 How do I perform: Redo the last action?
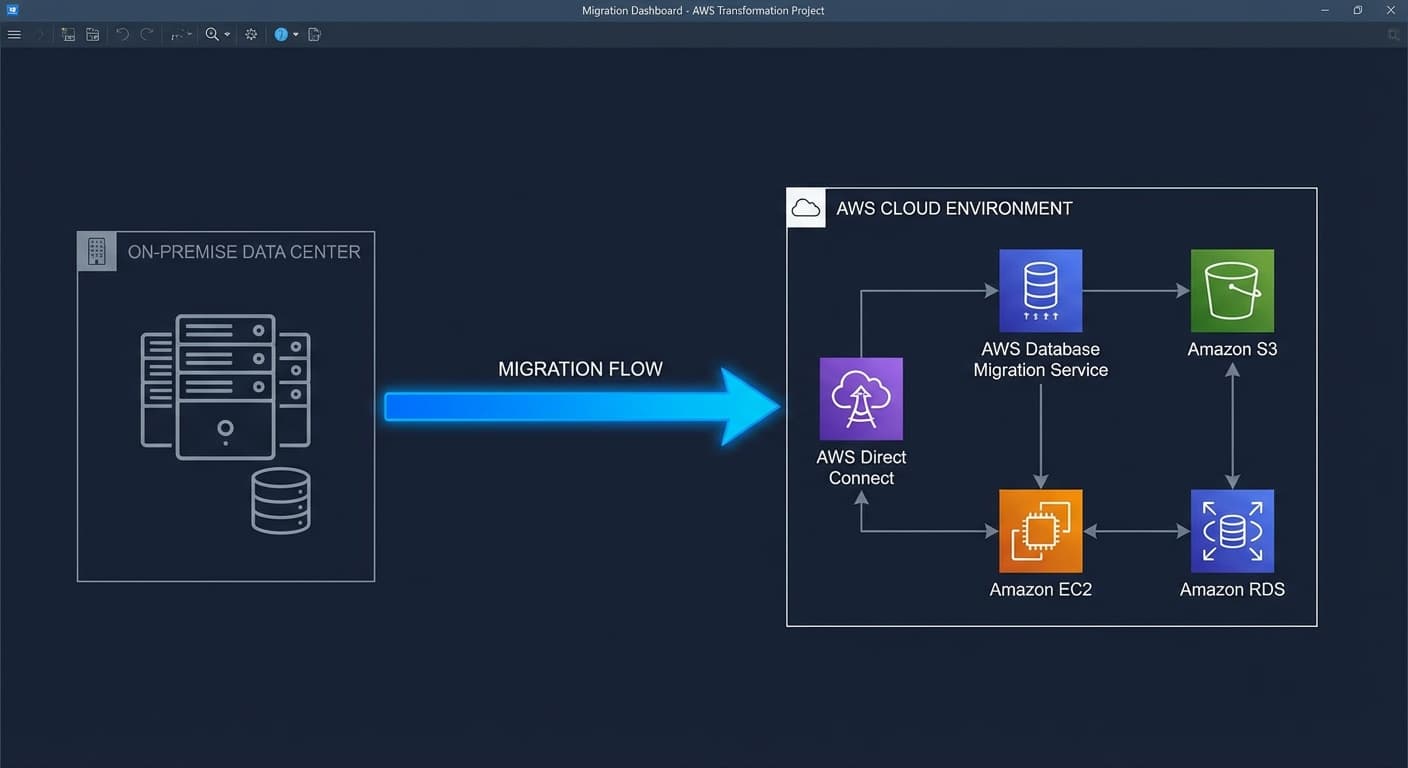point(147,34)
